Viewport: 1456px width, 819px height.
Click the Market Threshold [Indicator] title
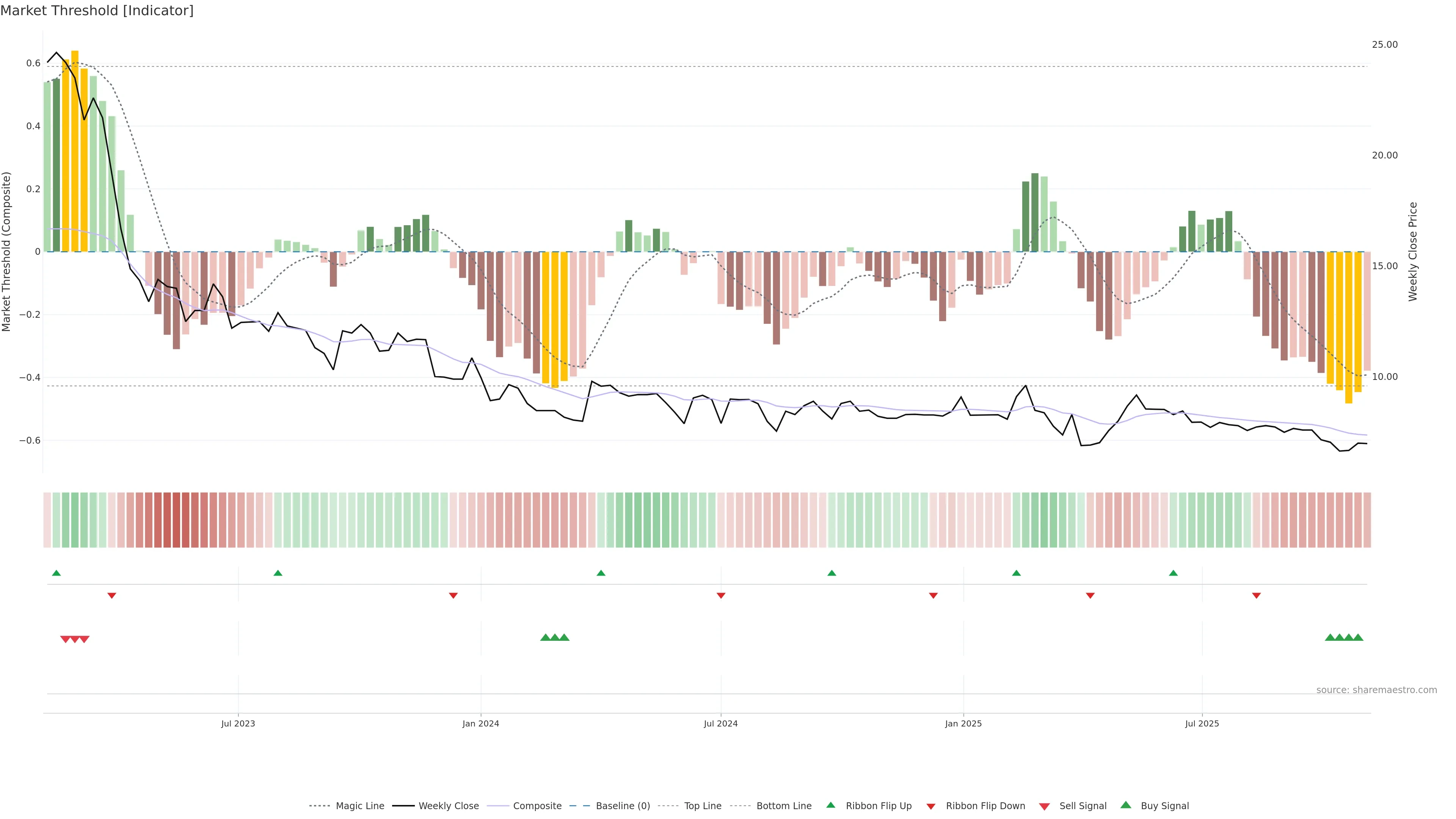pos(97,11)
